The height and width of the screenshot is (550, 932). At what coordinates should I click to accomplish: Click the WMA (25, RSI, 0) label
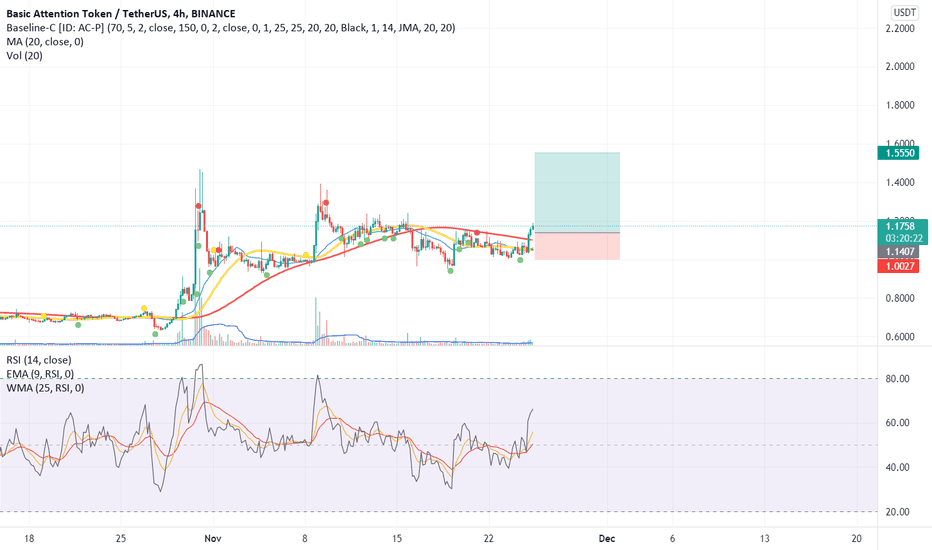[45, 388]
